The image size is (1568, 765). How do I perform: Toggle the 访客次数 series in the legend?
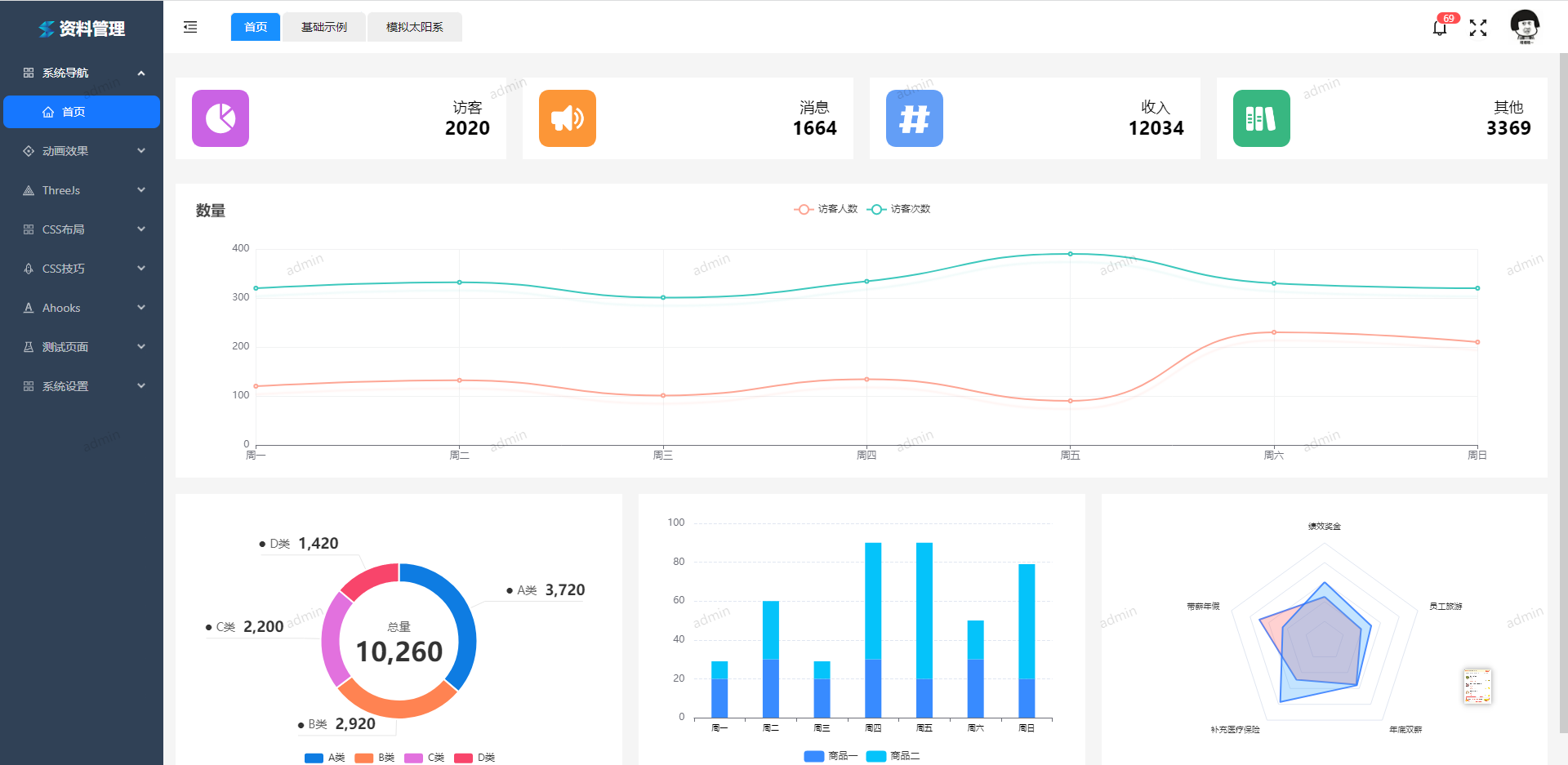point(898,209)
